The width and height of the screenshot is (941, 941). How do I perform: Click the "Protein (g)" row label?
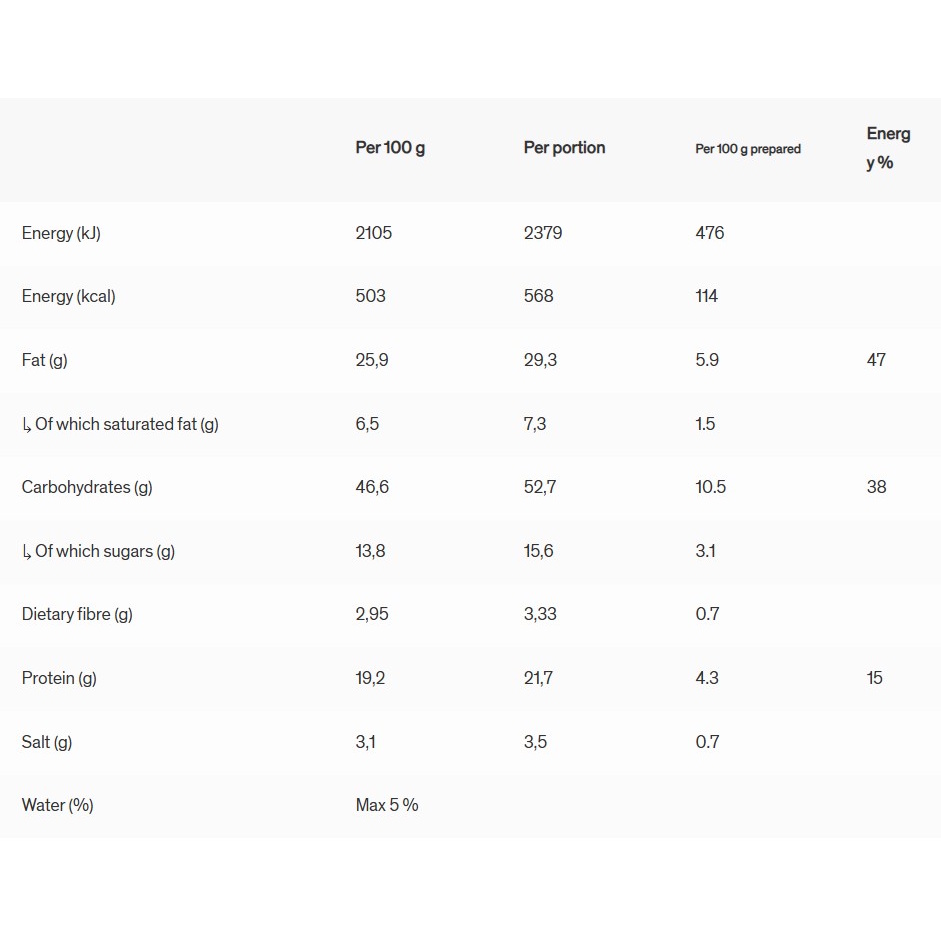pos(59,678)
